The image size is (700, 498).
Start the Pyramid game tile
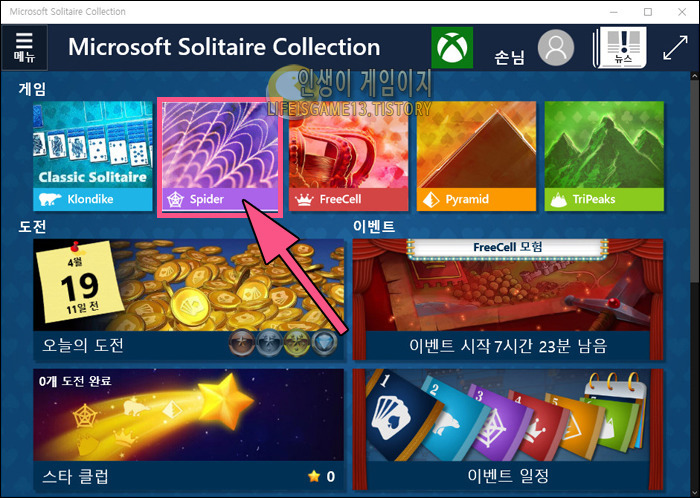pyautogui.click(x=476, y=156)
